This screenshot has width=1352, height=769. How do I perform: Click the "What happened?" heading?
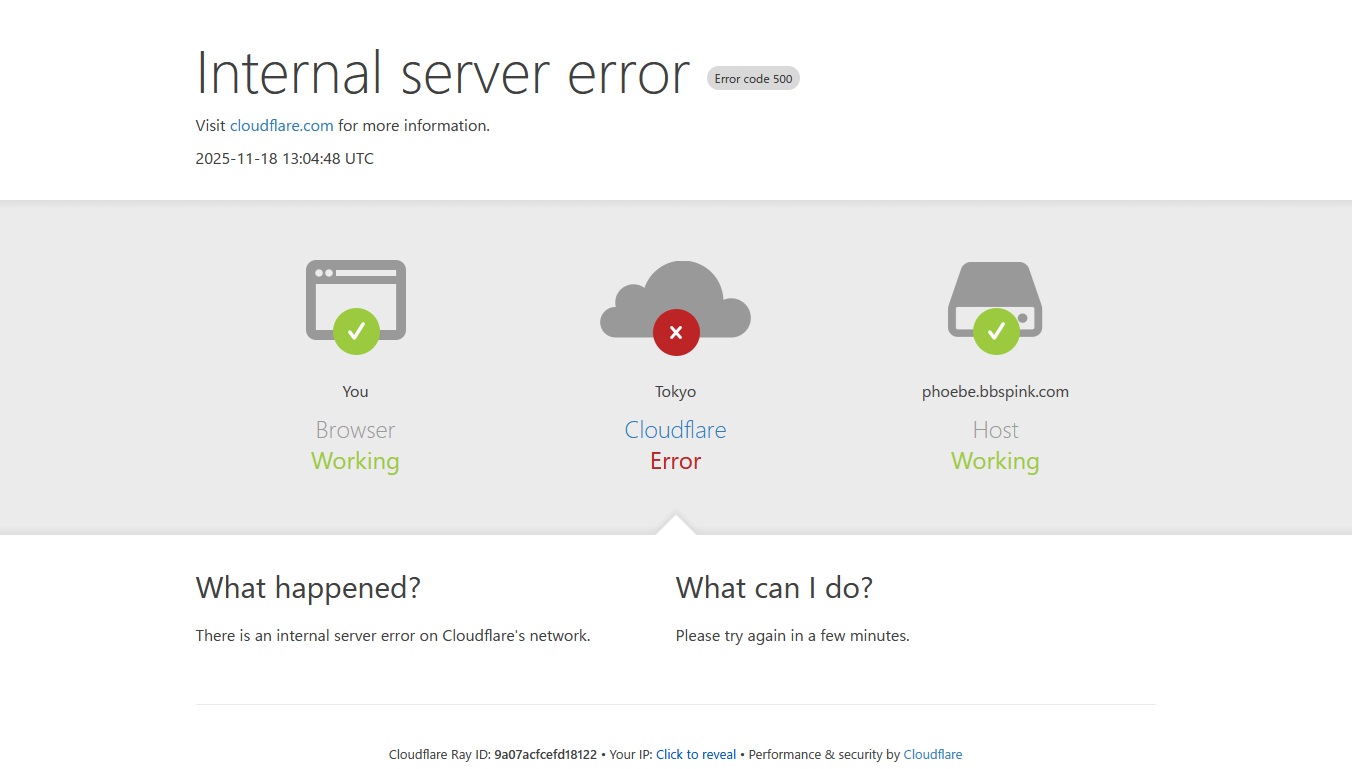click(x=308, y=588)
